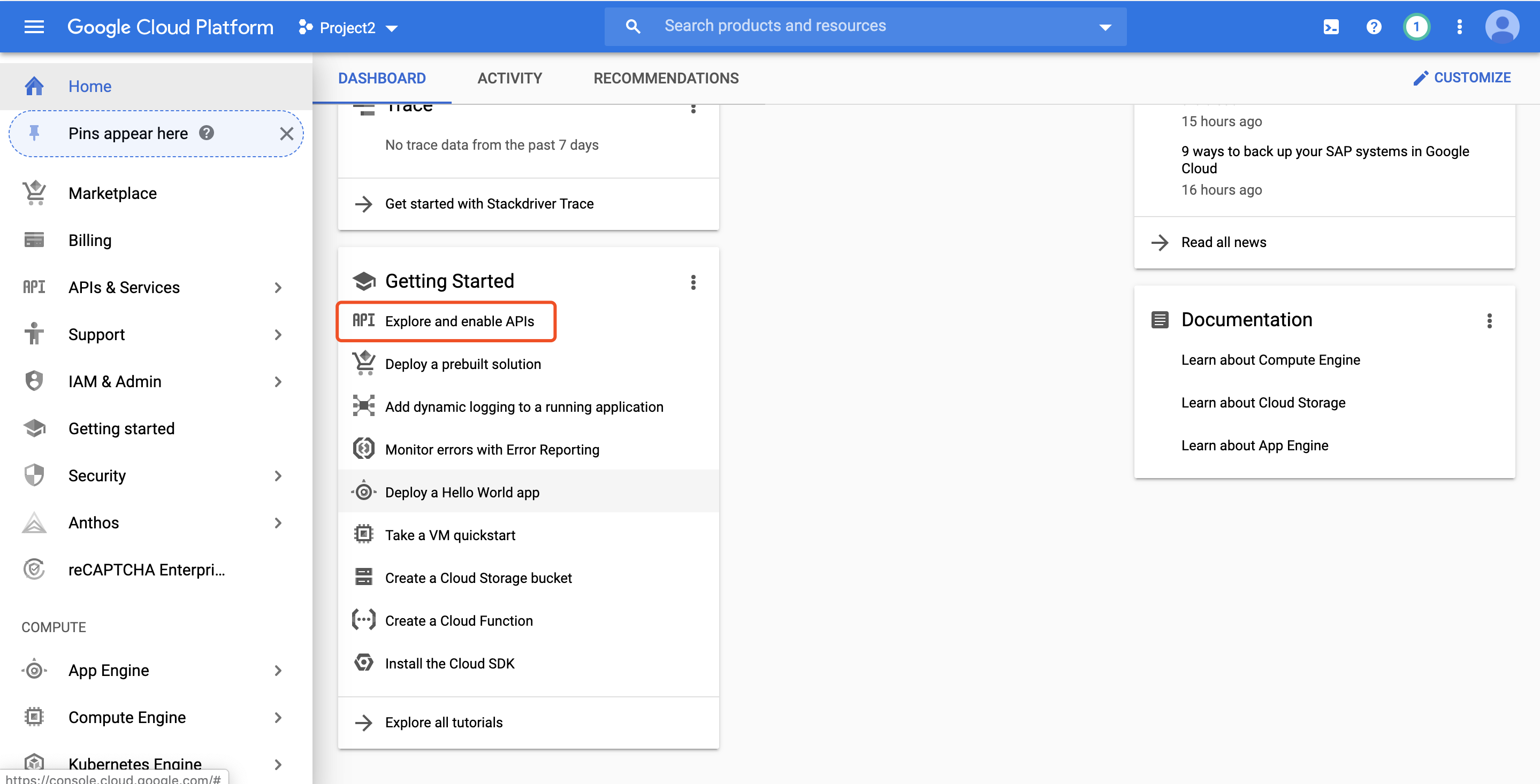This screenshot has height=784, width=1540.
Task: Switch to the Recommendations tab
Action: coord(665,78)
